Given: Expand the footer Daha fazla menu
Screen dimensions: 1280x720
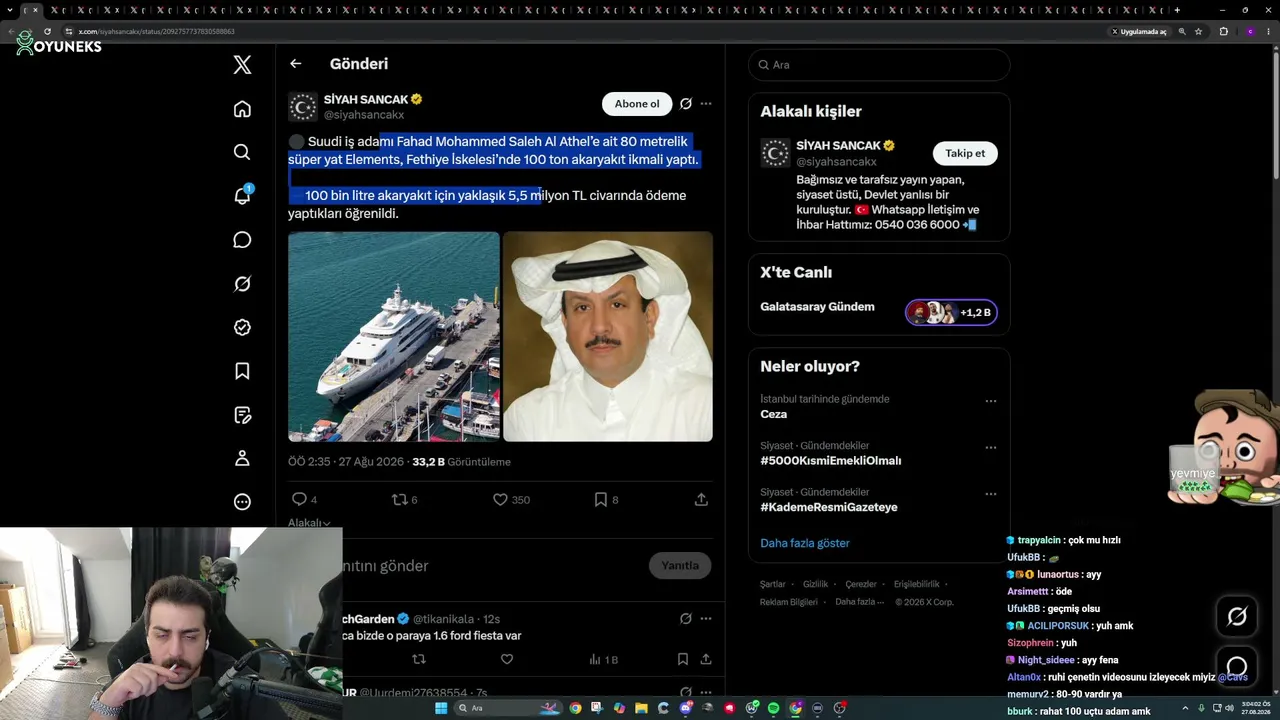Looking at the screenshot, I should click(x=859, y=602).
